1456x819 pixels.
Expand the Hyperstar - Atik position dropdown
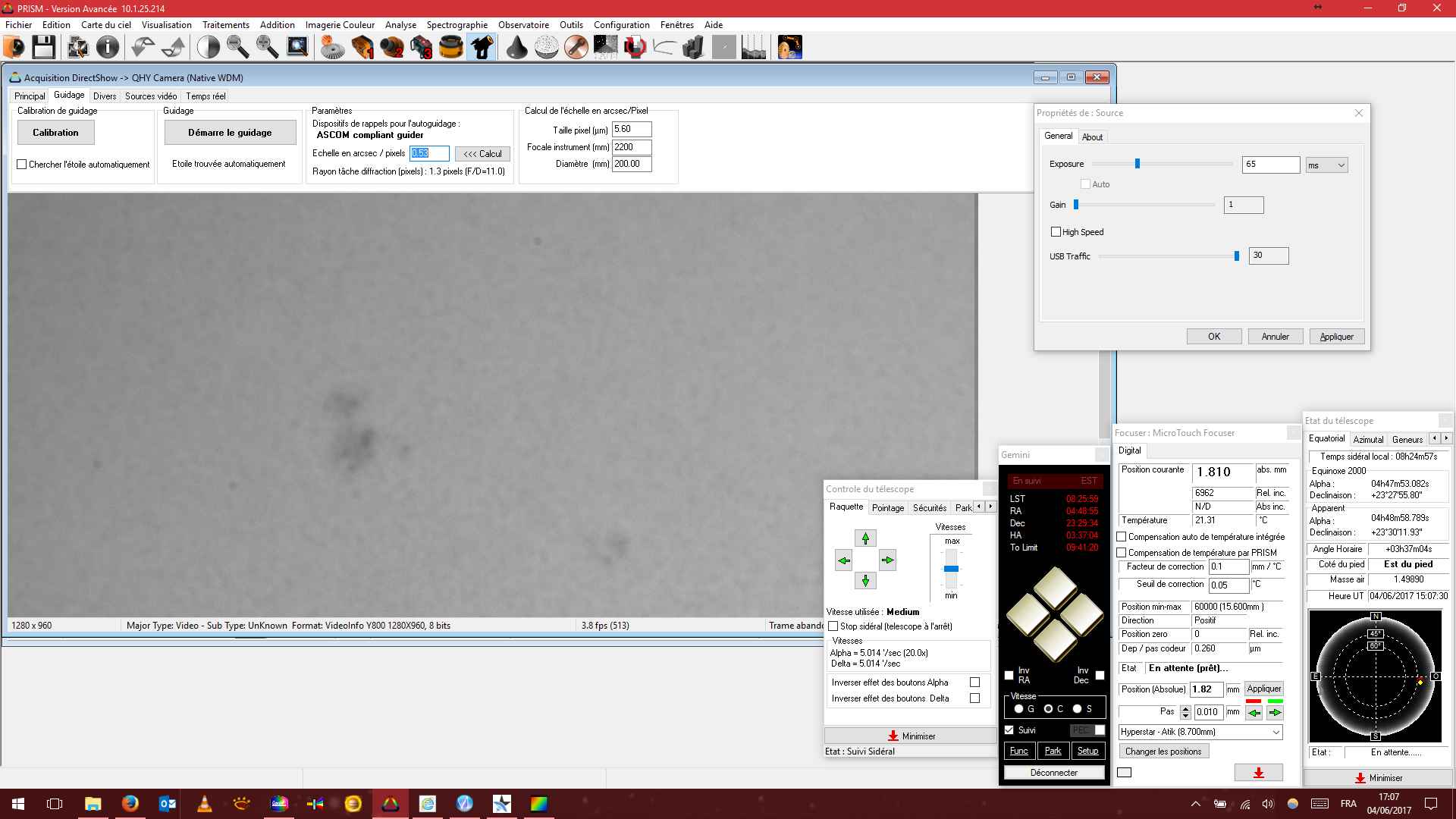tap(1276, 732)
